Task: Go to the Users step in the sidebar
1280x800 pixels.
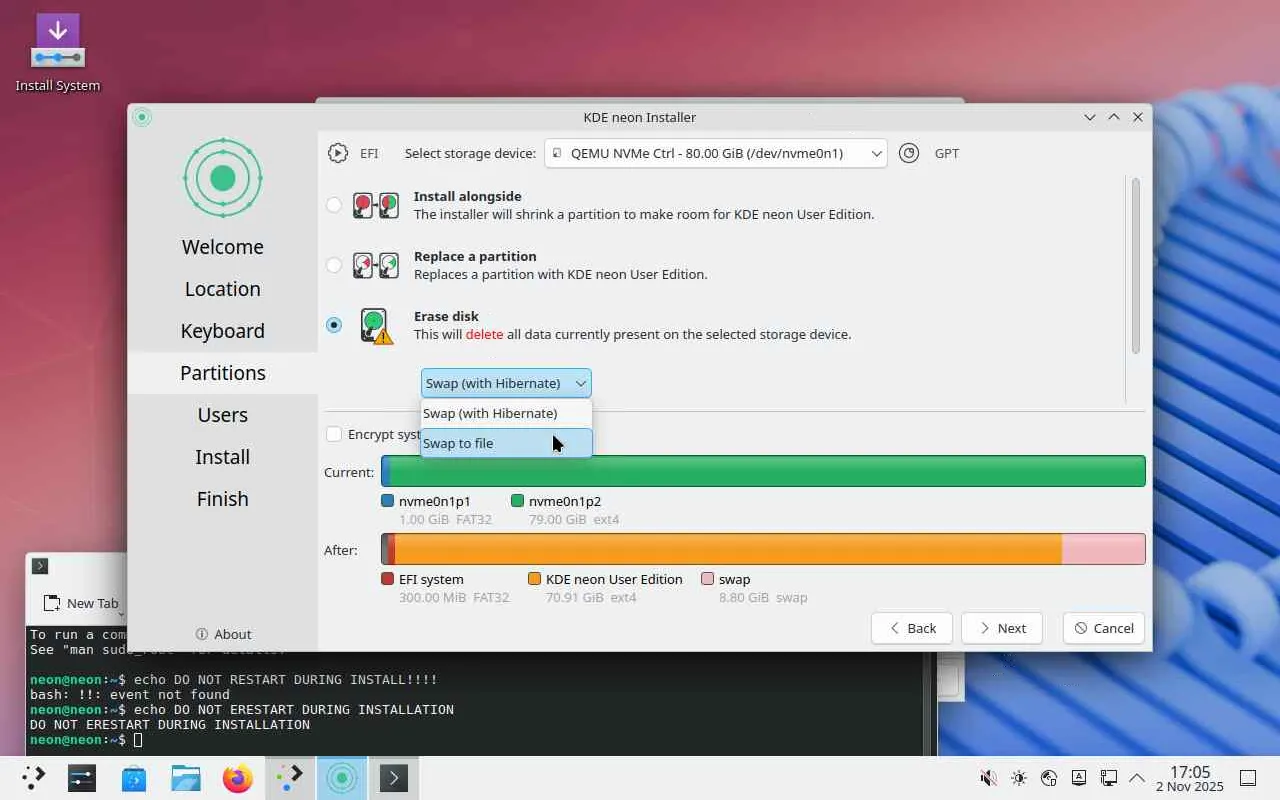Action: pyautogui.click(x=223, y=415)
